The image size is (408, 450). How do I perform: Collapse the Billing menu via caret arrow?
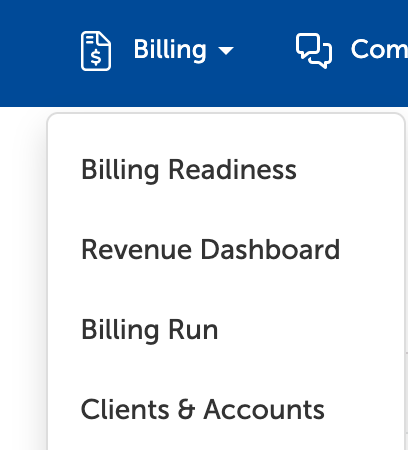[x=226, y=51]
